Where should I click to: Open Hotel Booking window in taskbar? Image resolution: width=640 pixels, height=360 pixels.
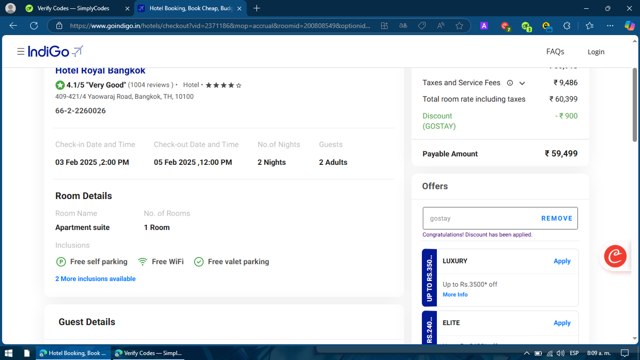(x=74, y=353)
